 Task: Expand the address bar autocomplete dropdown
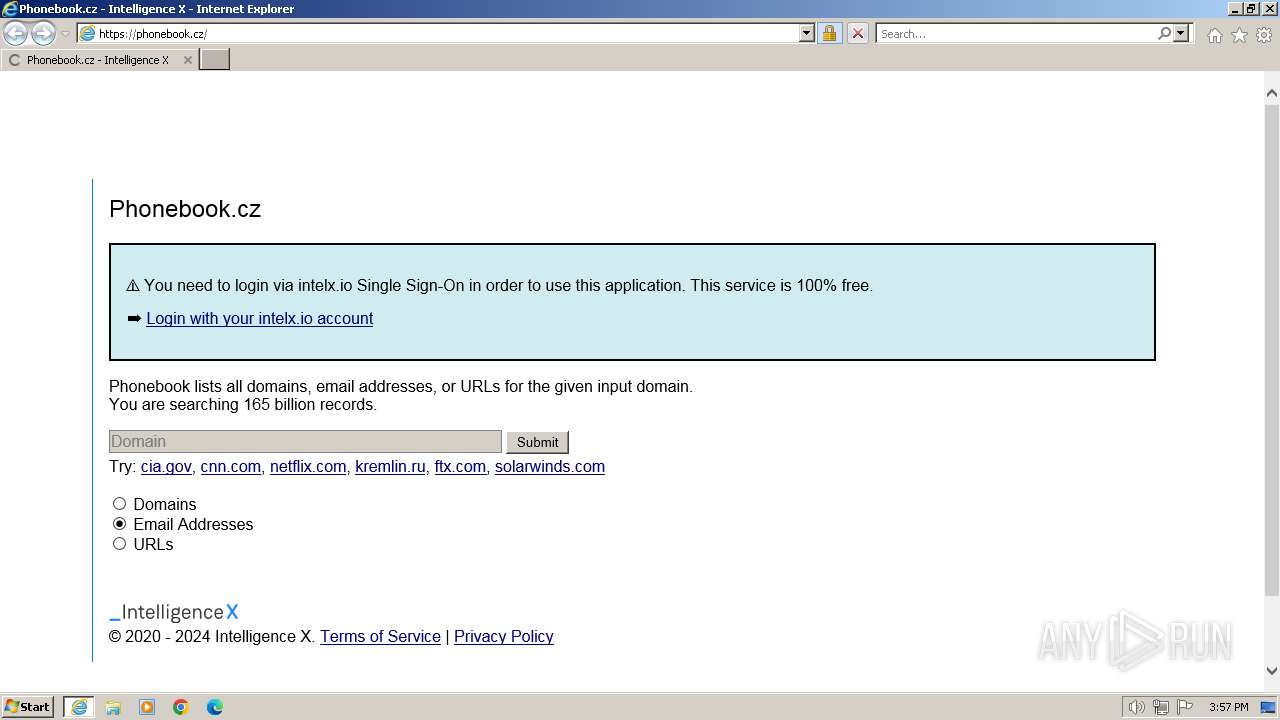pyautogui.click(x=807, y=33)
